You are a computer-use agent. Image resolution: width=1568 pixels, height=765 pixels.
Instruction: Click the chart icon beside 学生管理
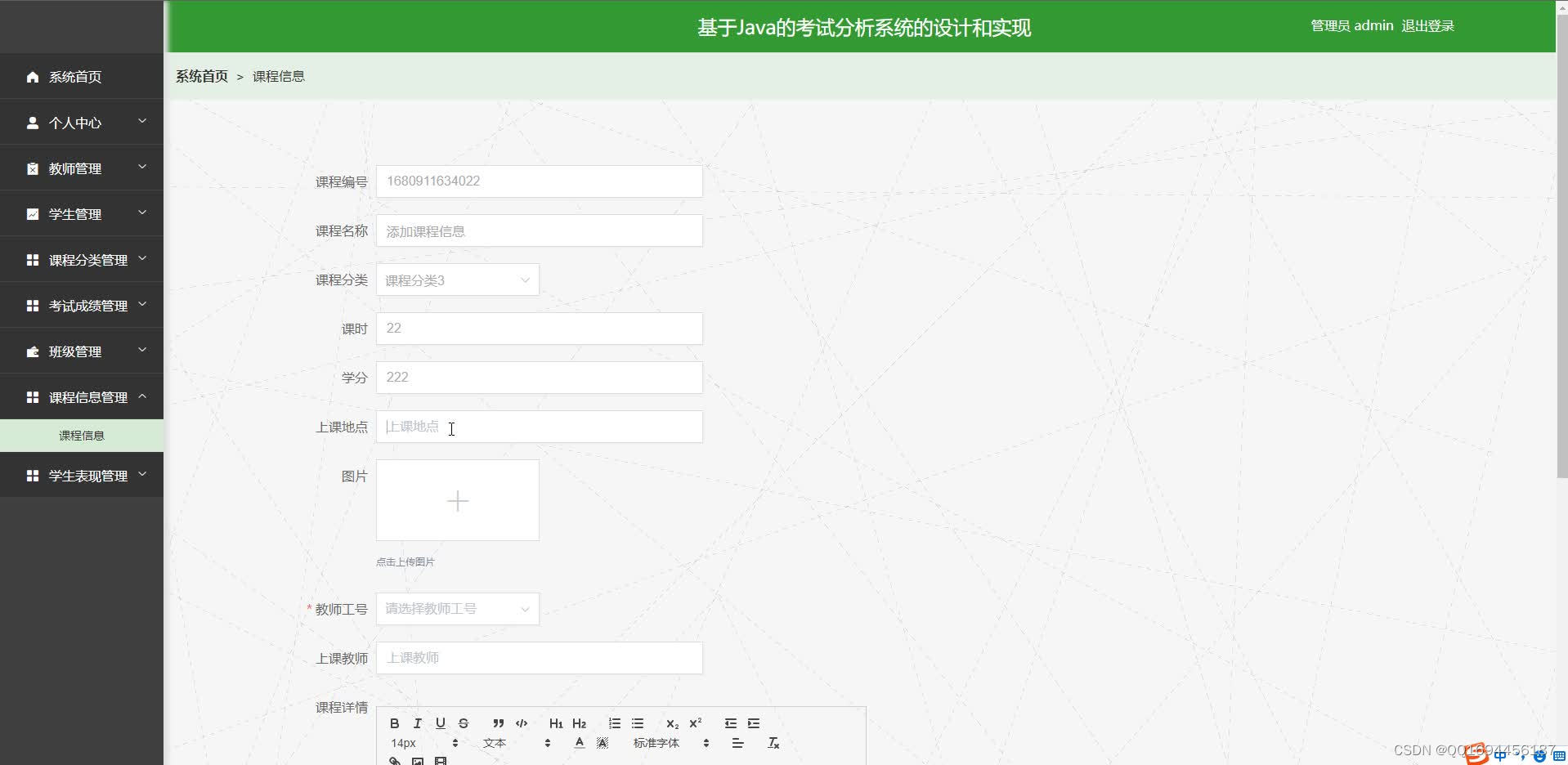tap(33, 214)
